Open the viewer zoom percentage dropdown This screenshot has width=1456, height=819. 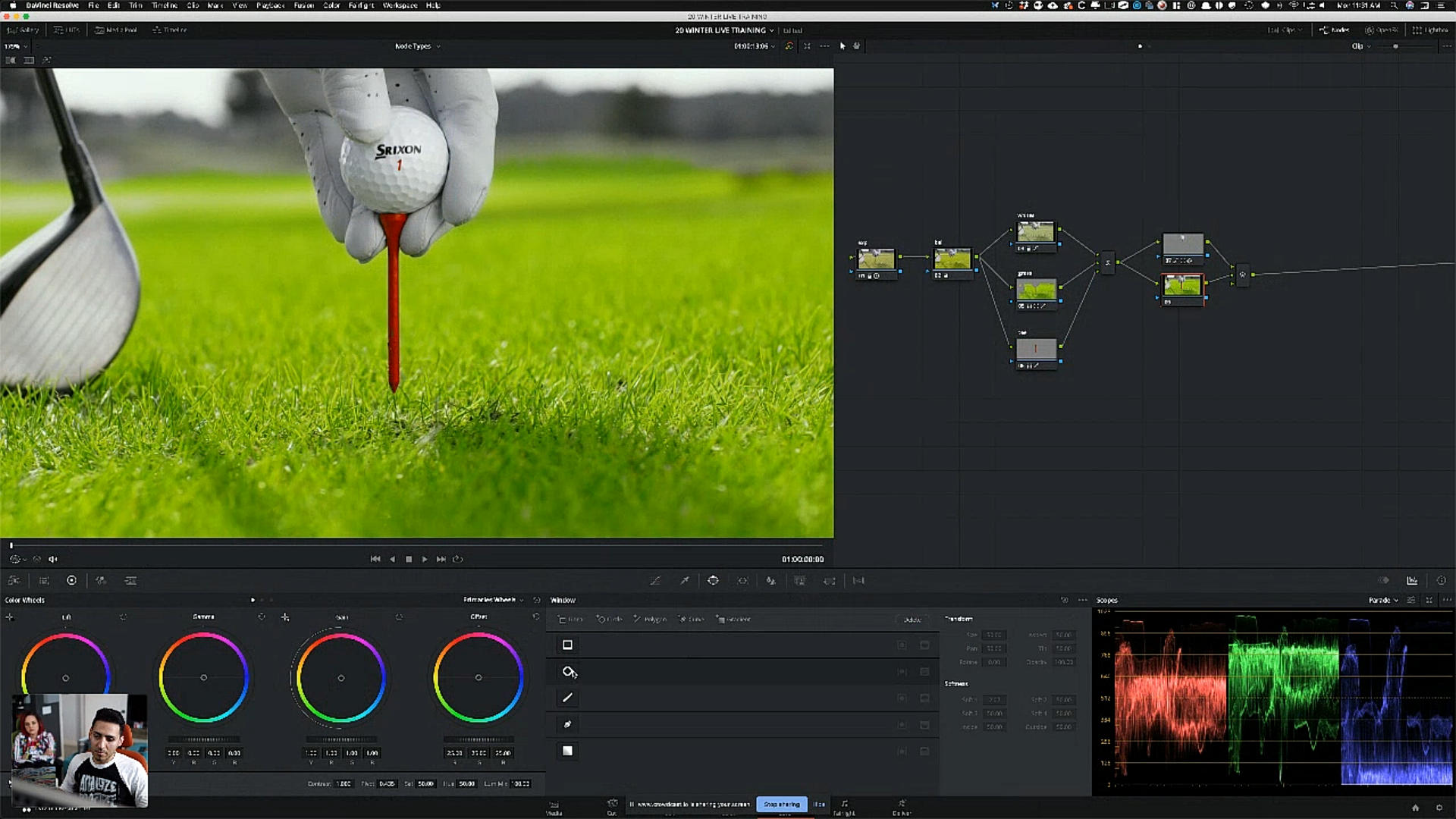16,46
